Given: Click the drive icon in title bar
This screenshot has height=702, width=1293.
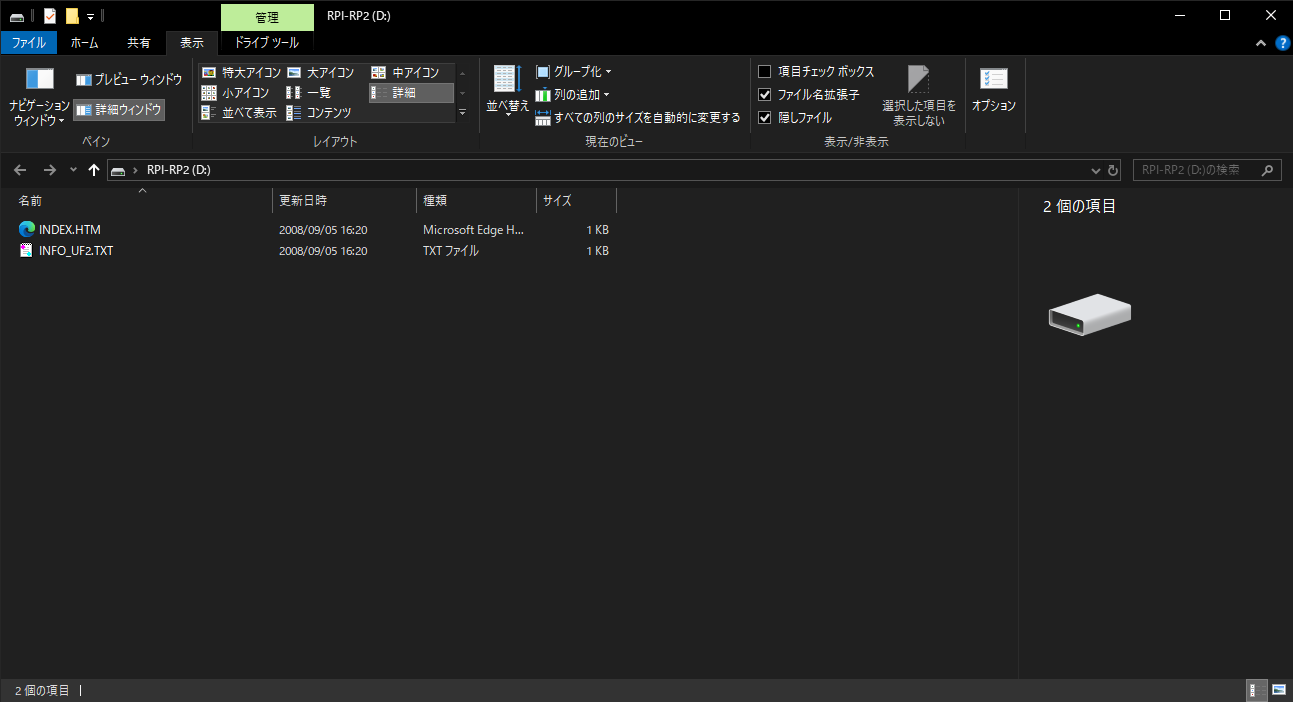Looking at the screenshot, I should (17, 16).
